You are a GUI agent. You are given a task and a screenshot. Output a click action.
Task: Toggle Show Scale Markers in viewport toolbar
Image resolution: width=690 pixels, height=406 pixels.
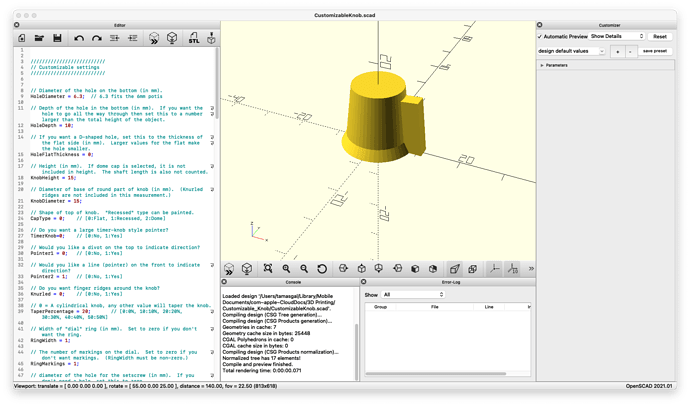pos(512,269)
